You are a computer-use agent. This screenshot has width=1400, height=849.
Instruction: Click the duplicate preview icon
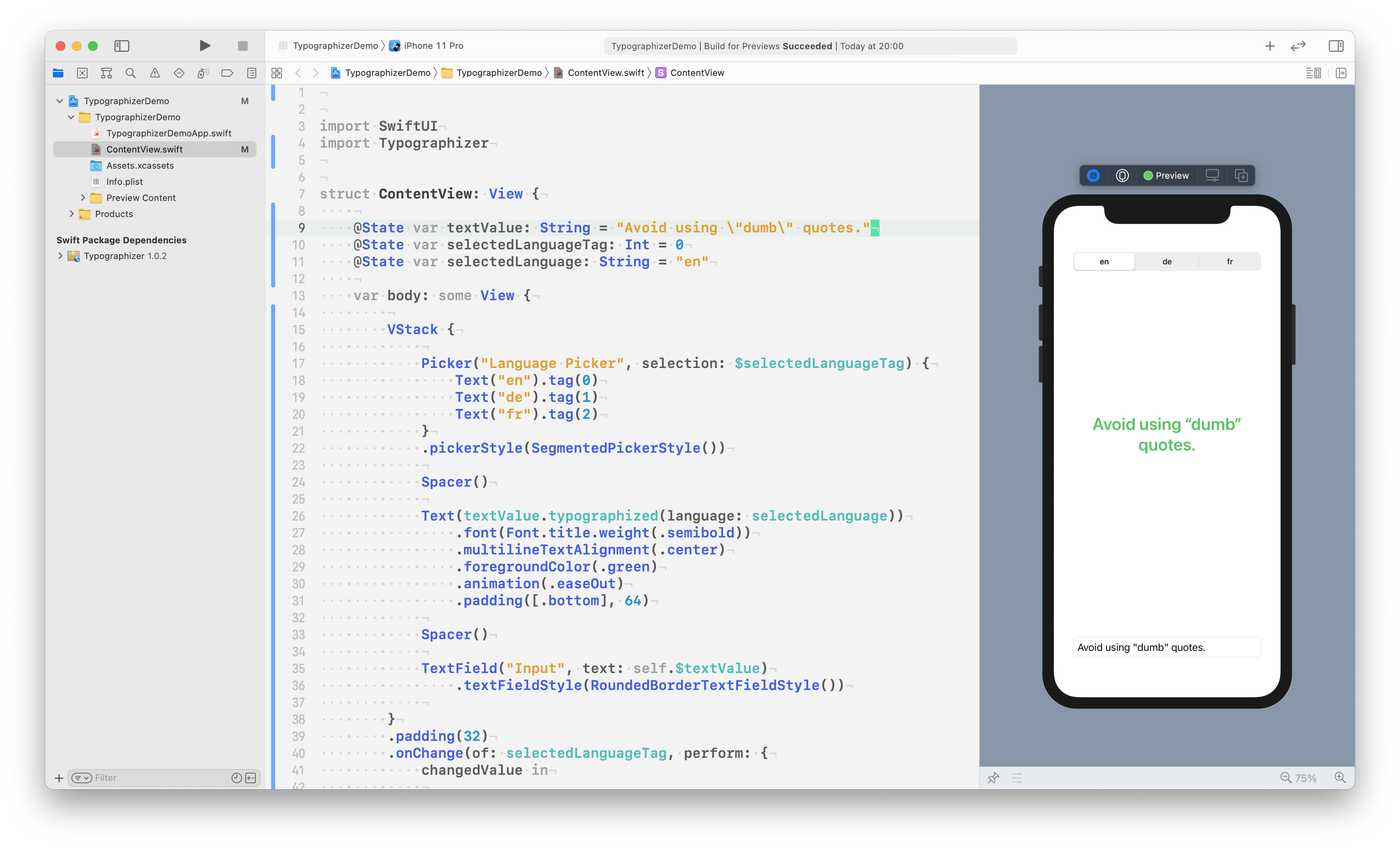[x=1241, y=176]
